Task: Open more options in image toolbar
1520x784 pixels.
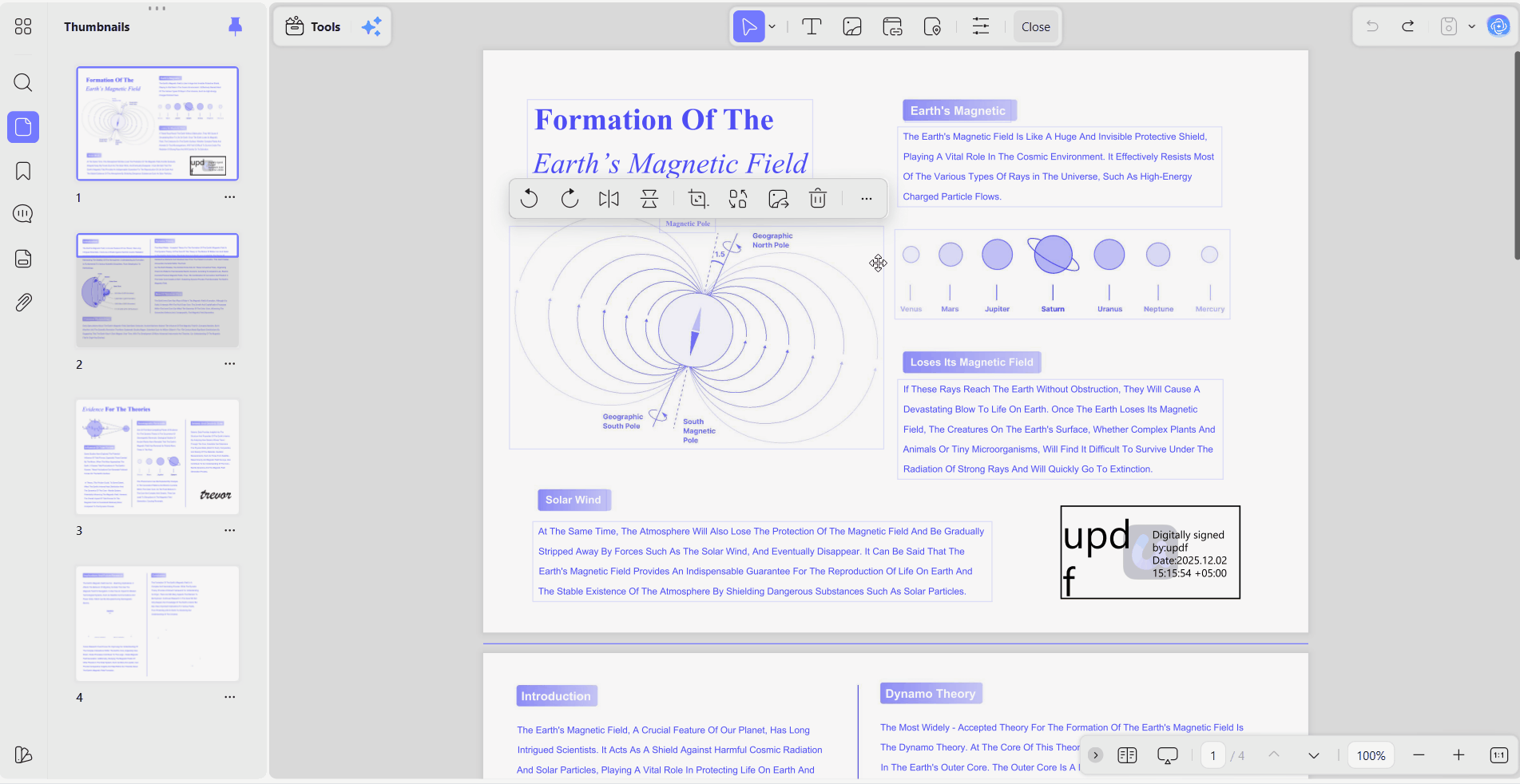Action: (x=867, y=199)
